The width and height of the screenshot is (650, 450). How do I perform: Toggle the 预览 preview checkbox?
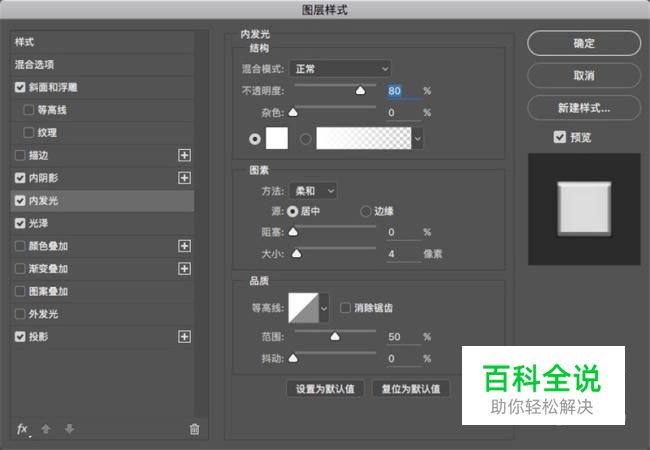pos(560,137)
